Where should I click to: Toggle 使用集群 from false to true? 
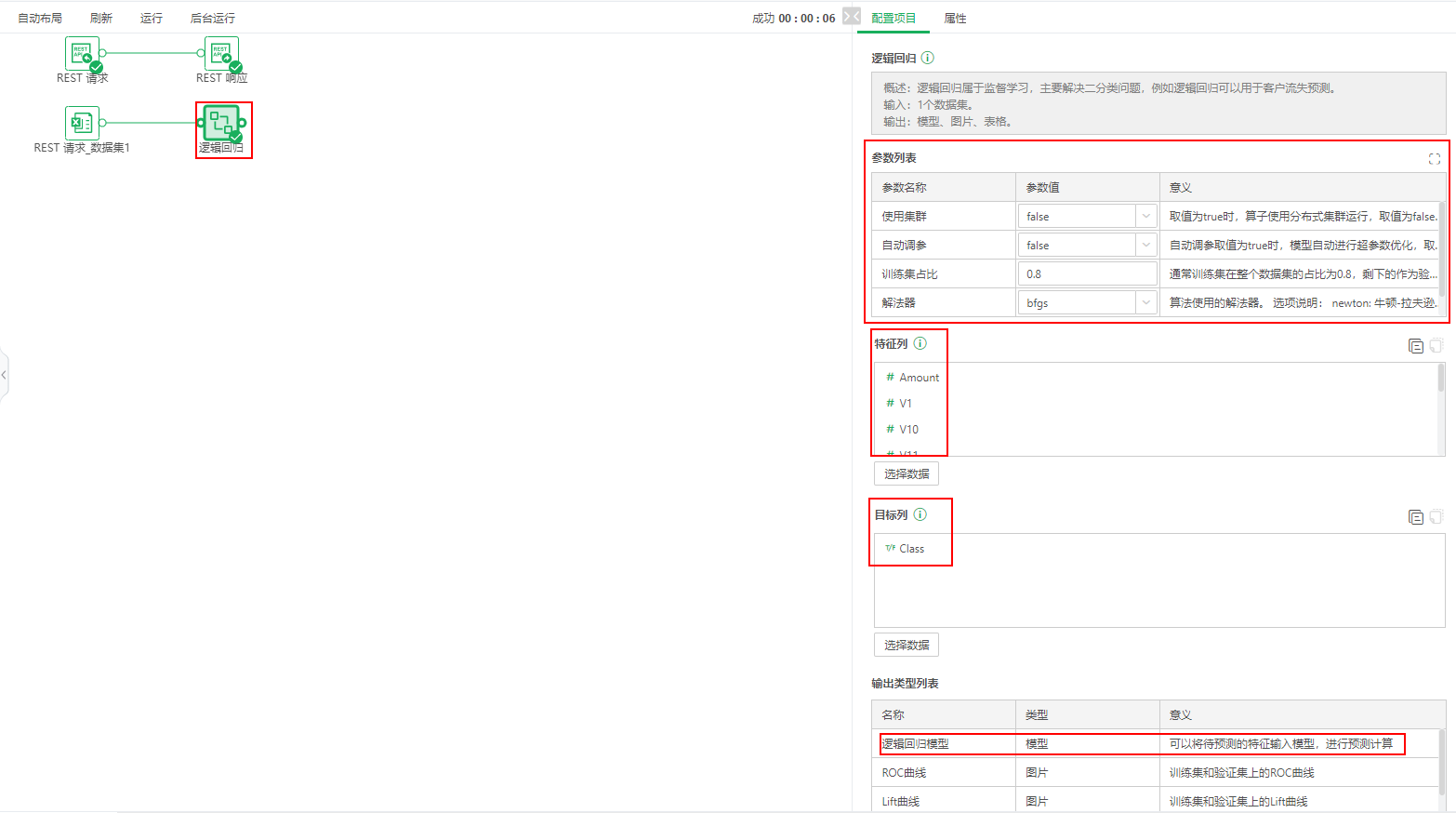tap(1086, 215)
